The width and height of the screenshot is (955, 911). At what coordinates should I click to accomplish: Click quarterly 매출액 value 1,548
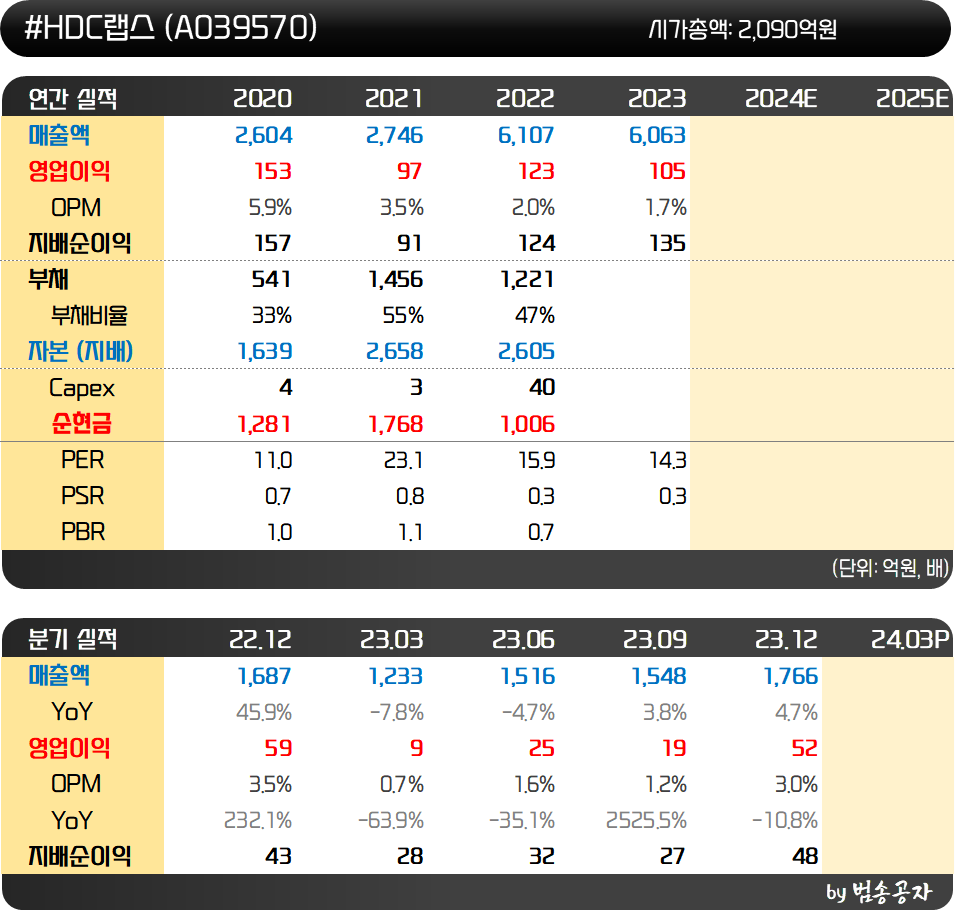coord(659,676)
